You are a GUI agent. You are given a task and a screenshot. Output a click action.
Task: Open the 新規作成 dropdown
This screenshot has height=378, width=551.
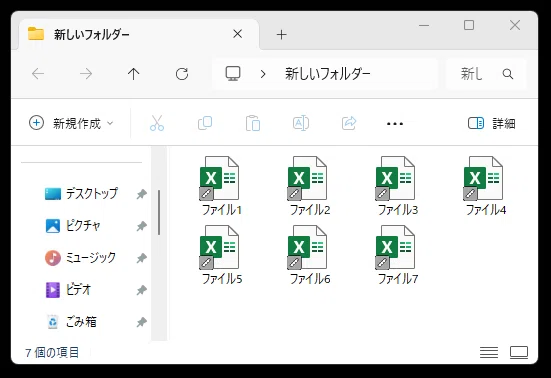pyautogui.click(x=71, y=123)
